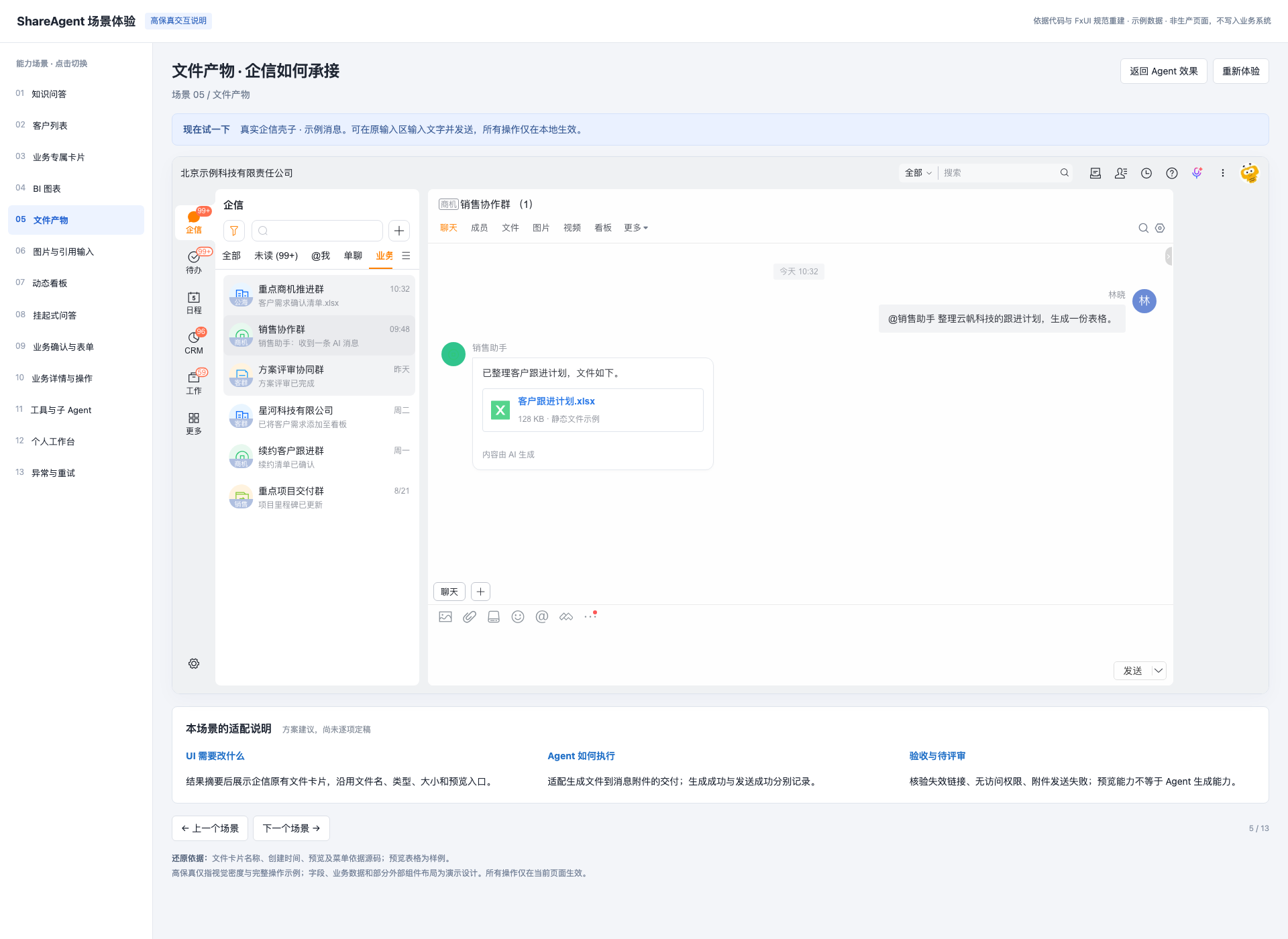The height and width of the screenshot is (939, 1288).
Task: Select the 未读 (99+) conversation filter tab
Action: (276, 256)
